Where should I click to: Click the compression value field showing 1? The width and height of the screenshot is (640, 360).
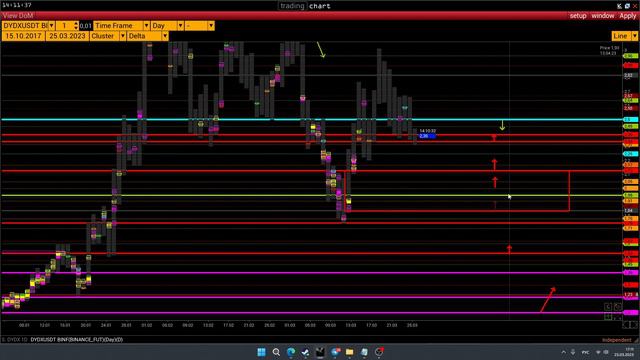point(64,25)
